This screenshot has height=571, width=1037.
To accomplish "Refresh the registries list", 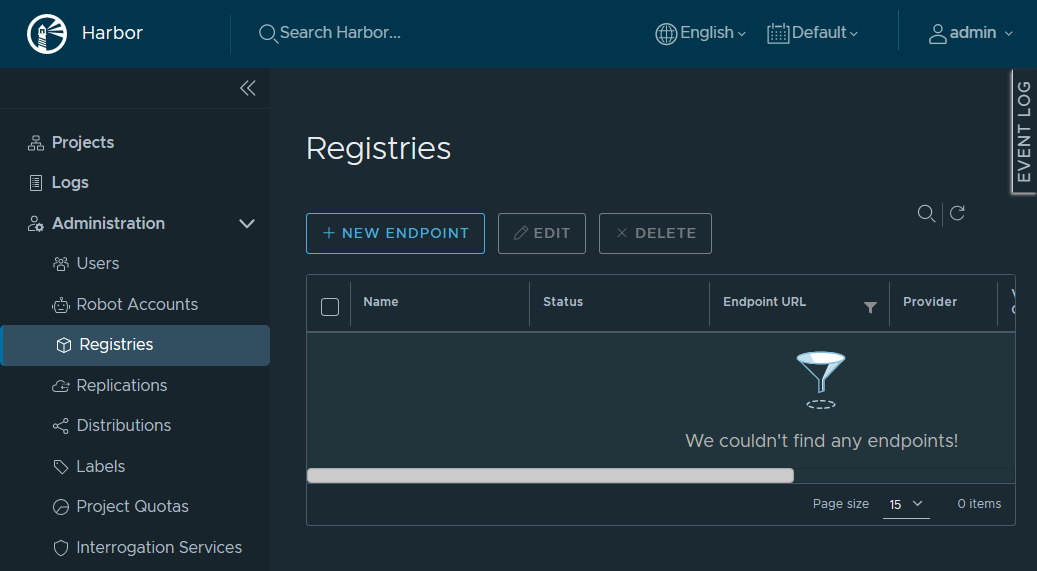I will 957,213.
